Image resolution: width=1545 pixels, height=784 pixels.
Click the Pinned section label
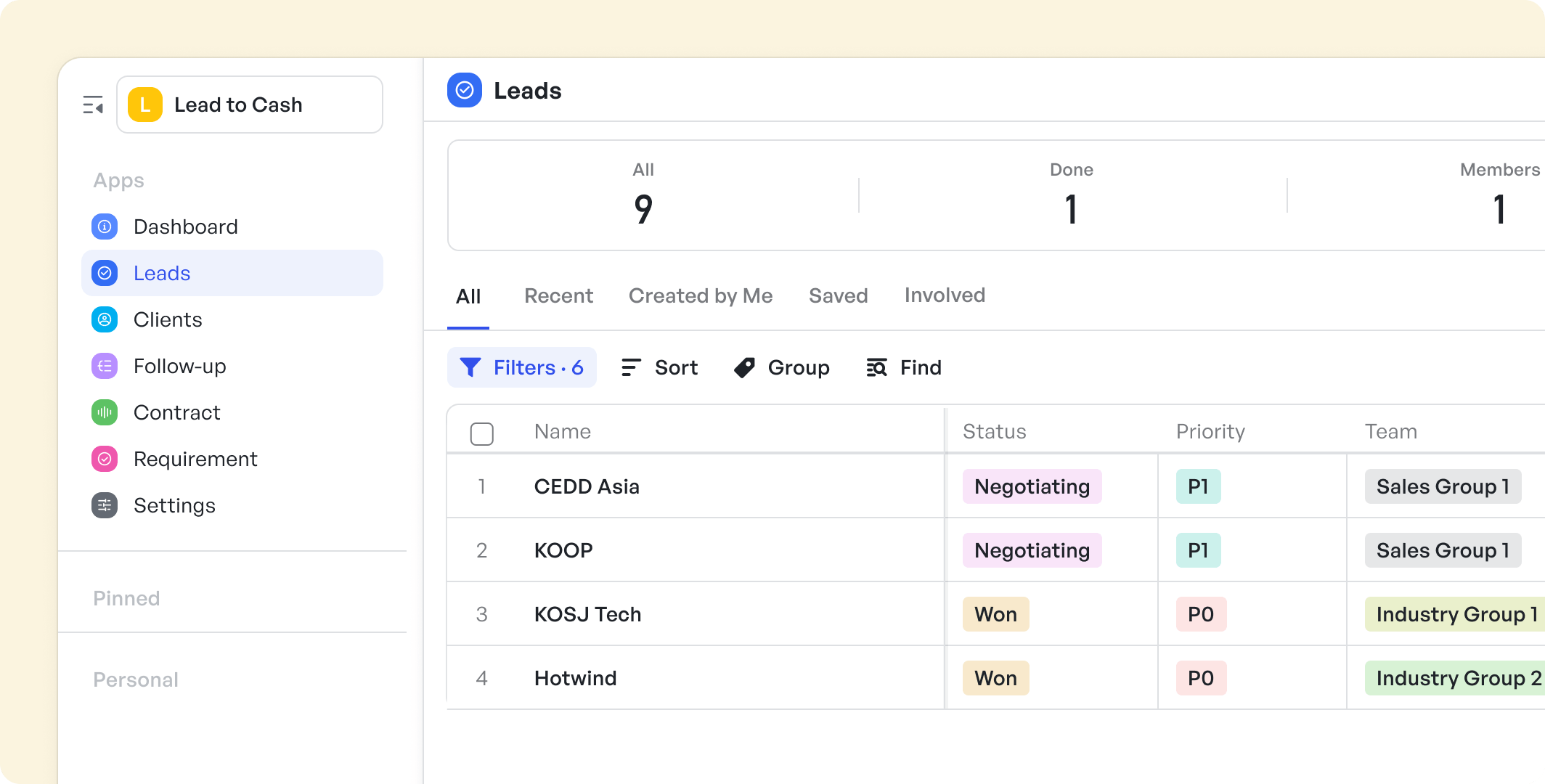[x=126, y=598]
